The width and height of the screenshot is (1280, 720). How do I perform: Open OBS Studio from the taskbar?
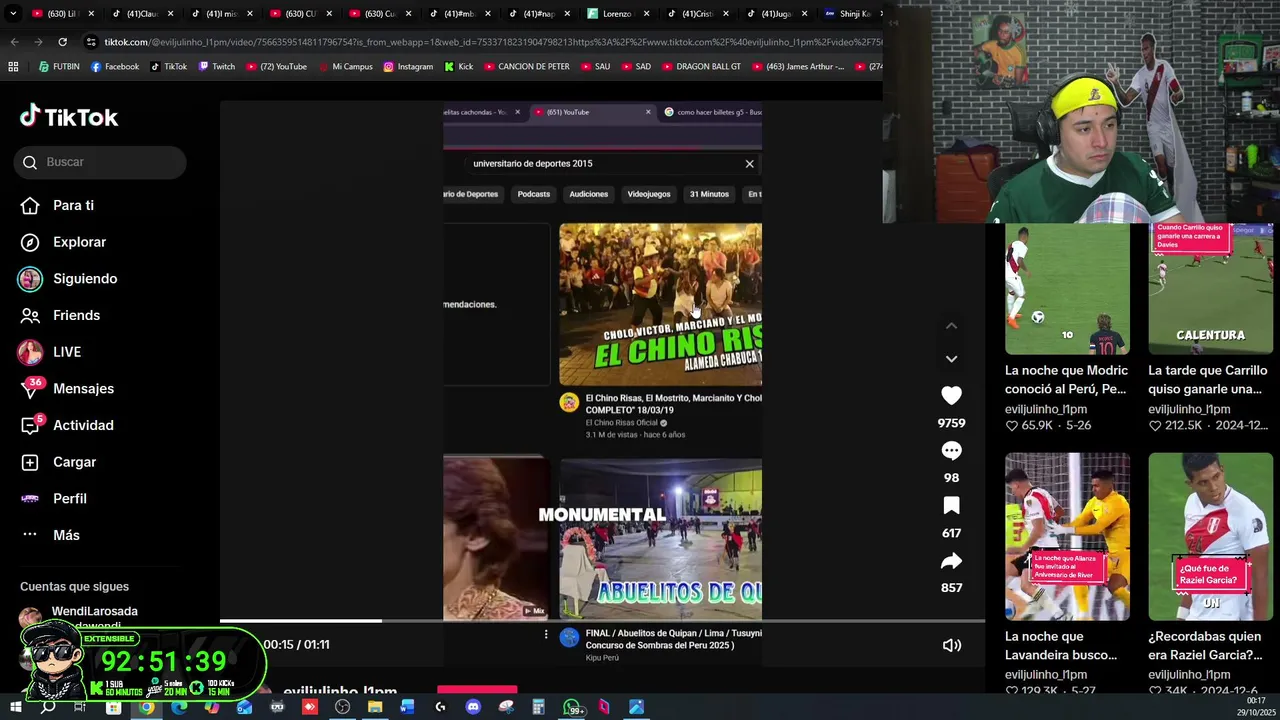tap(342, 707)
